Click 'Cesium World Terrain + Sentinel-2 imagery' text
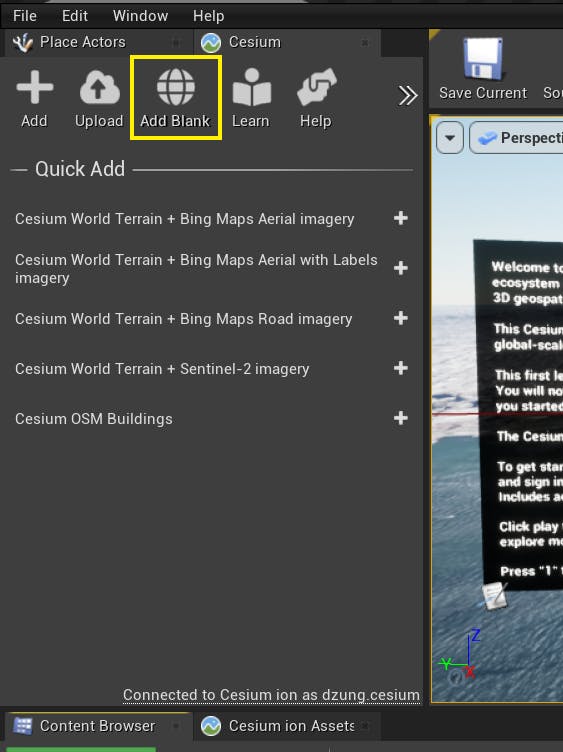The width and height of the screenshot is (563, 752). click(162, 369)
